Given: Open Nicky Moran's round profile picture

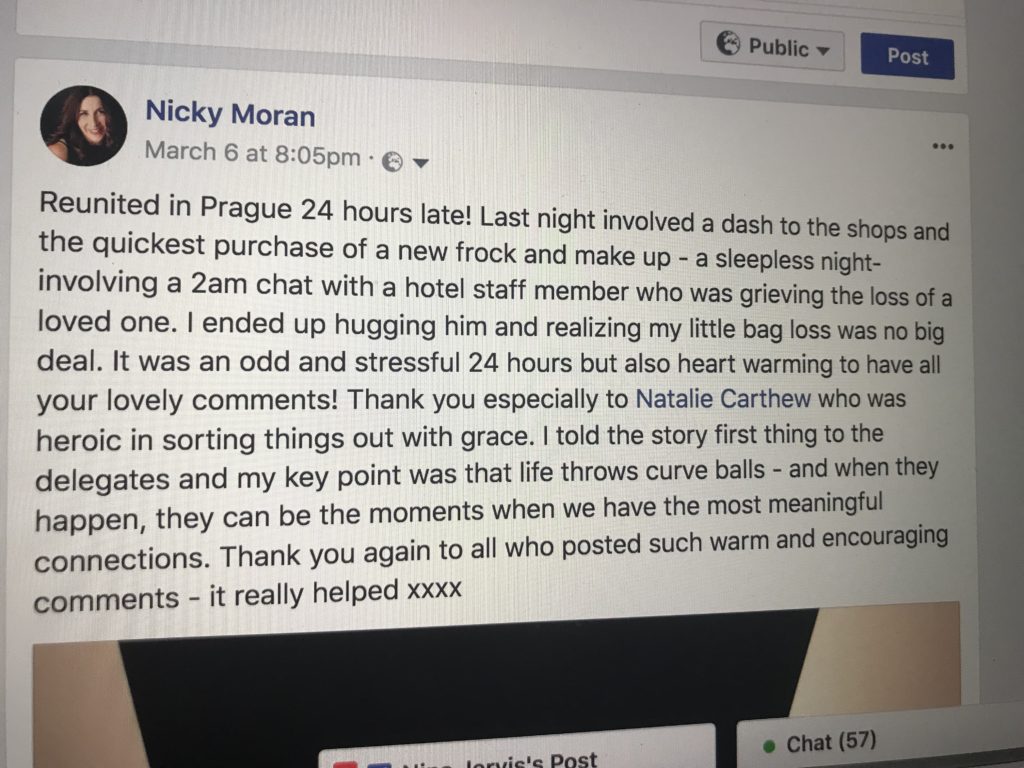Looking at the screenshot, I should pyautogui.click(x=84, y=125).
